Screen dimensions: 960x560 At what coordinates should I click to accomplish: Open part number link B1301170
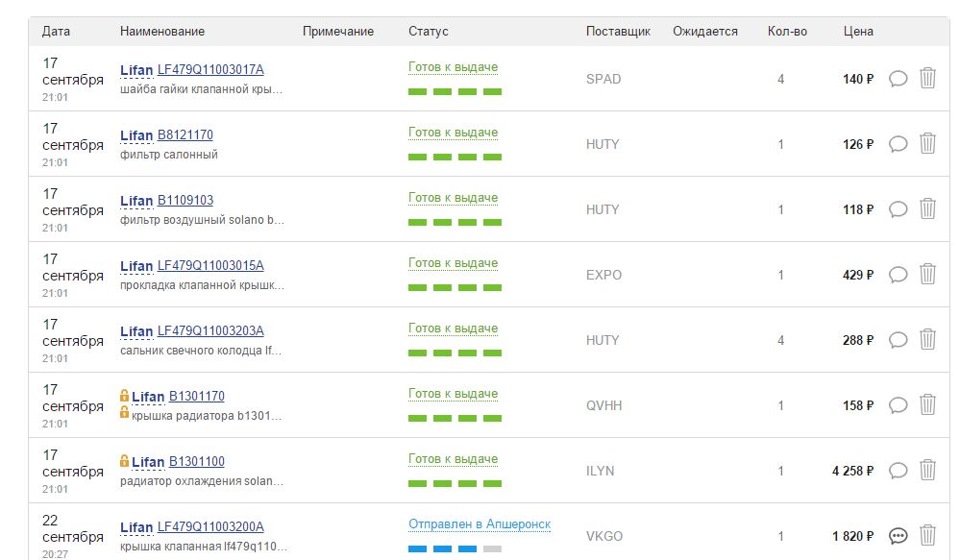pyautogui.click(x=197, y=396)
